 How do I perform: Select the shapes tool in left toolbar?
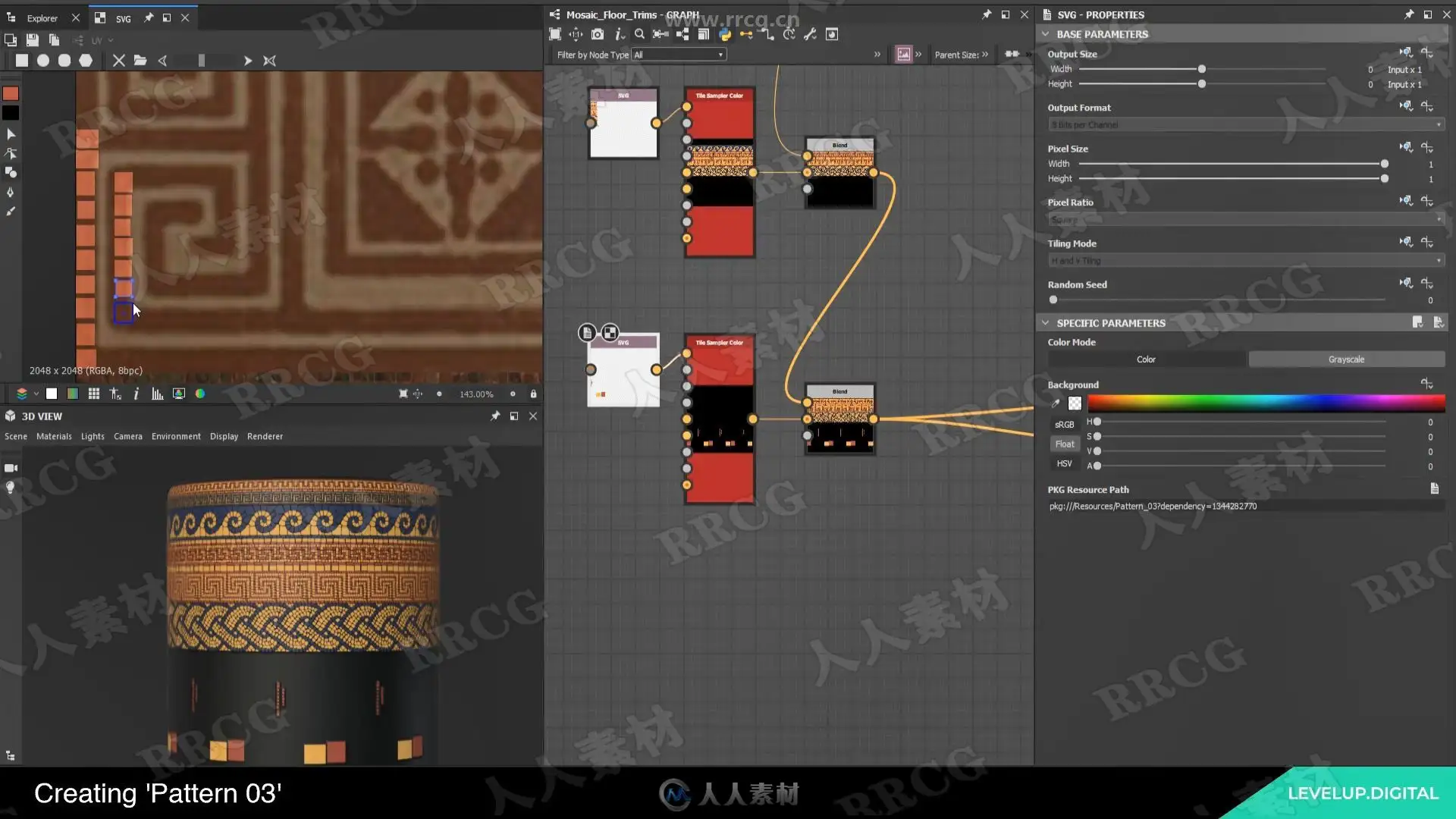point(11,172)
